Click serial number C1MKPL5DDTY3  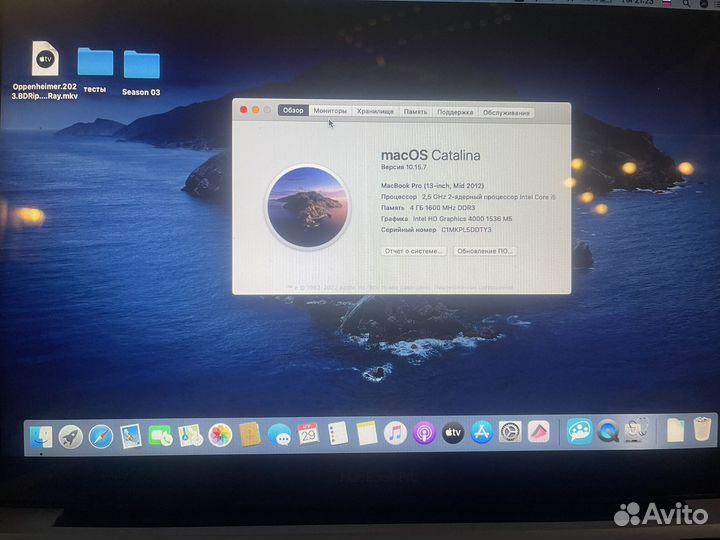(x=466, y=230)
